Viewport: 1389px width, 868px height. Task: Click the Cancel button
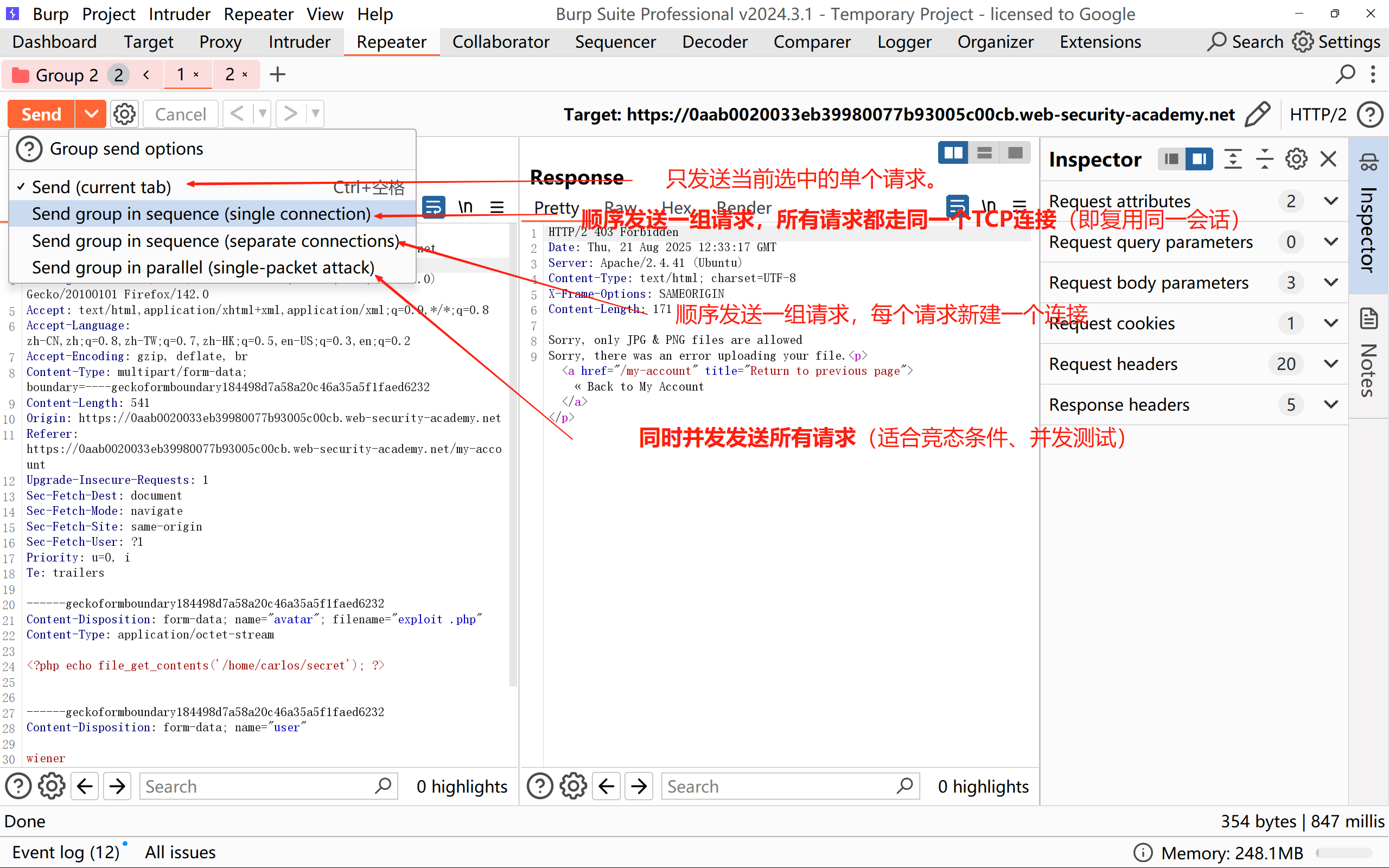[180, 114]
